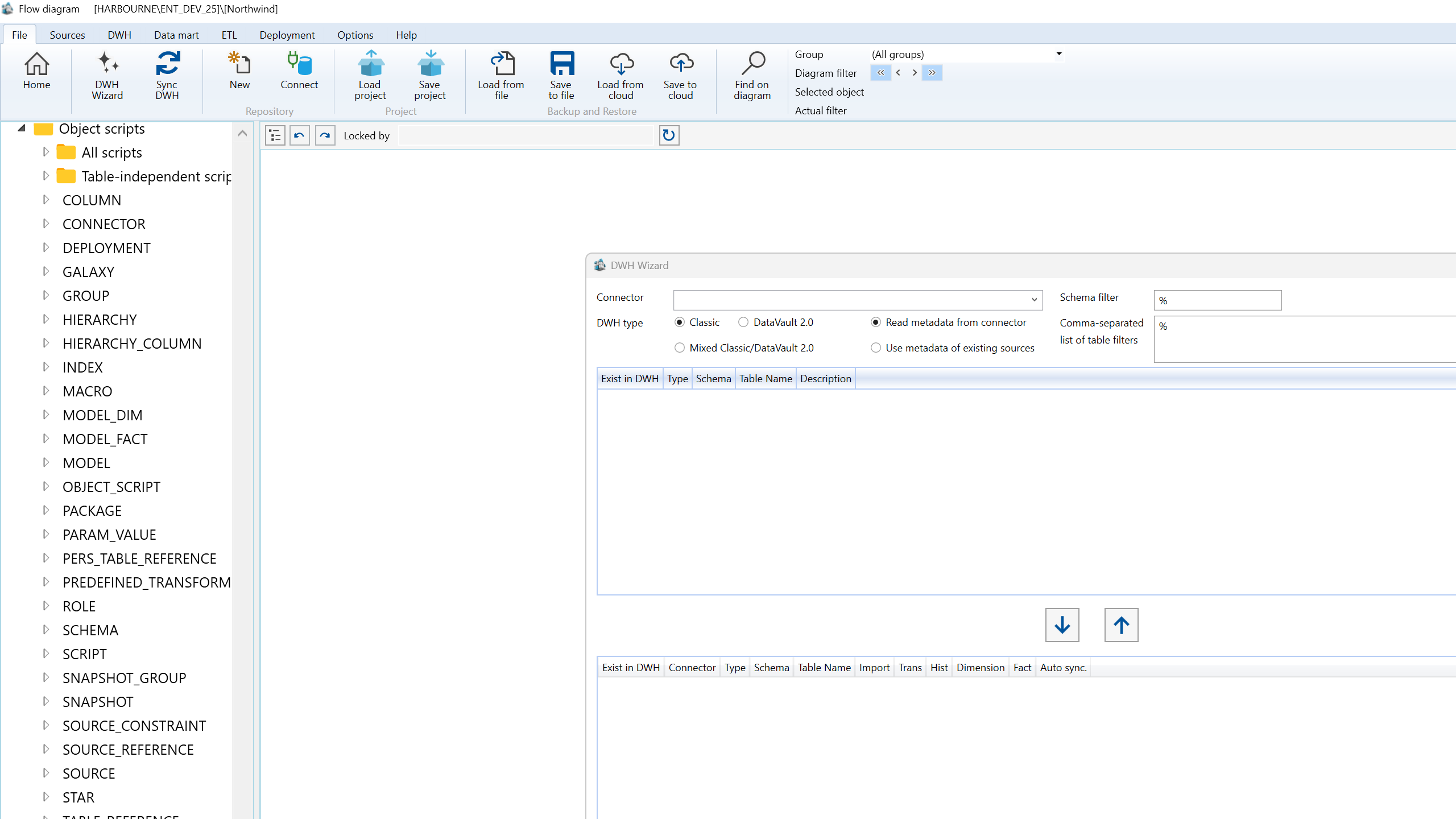
Task: Select the DataVault 2.0 radio button
Action: (743, 322)
